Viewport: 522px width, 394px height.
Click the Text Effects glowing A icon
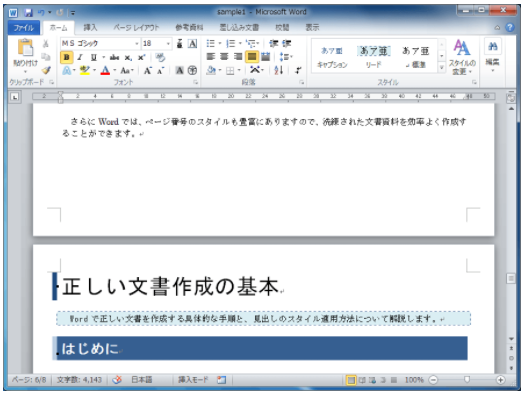click(67, 70)
